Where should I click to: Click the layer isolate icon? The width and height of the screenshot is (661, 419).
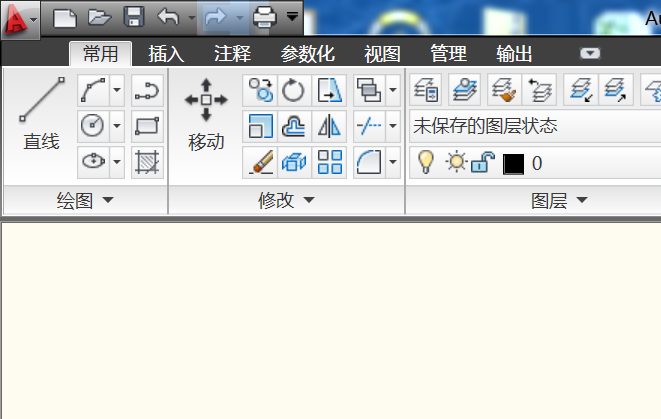581,90
